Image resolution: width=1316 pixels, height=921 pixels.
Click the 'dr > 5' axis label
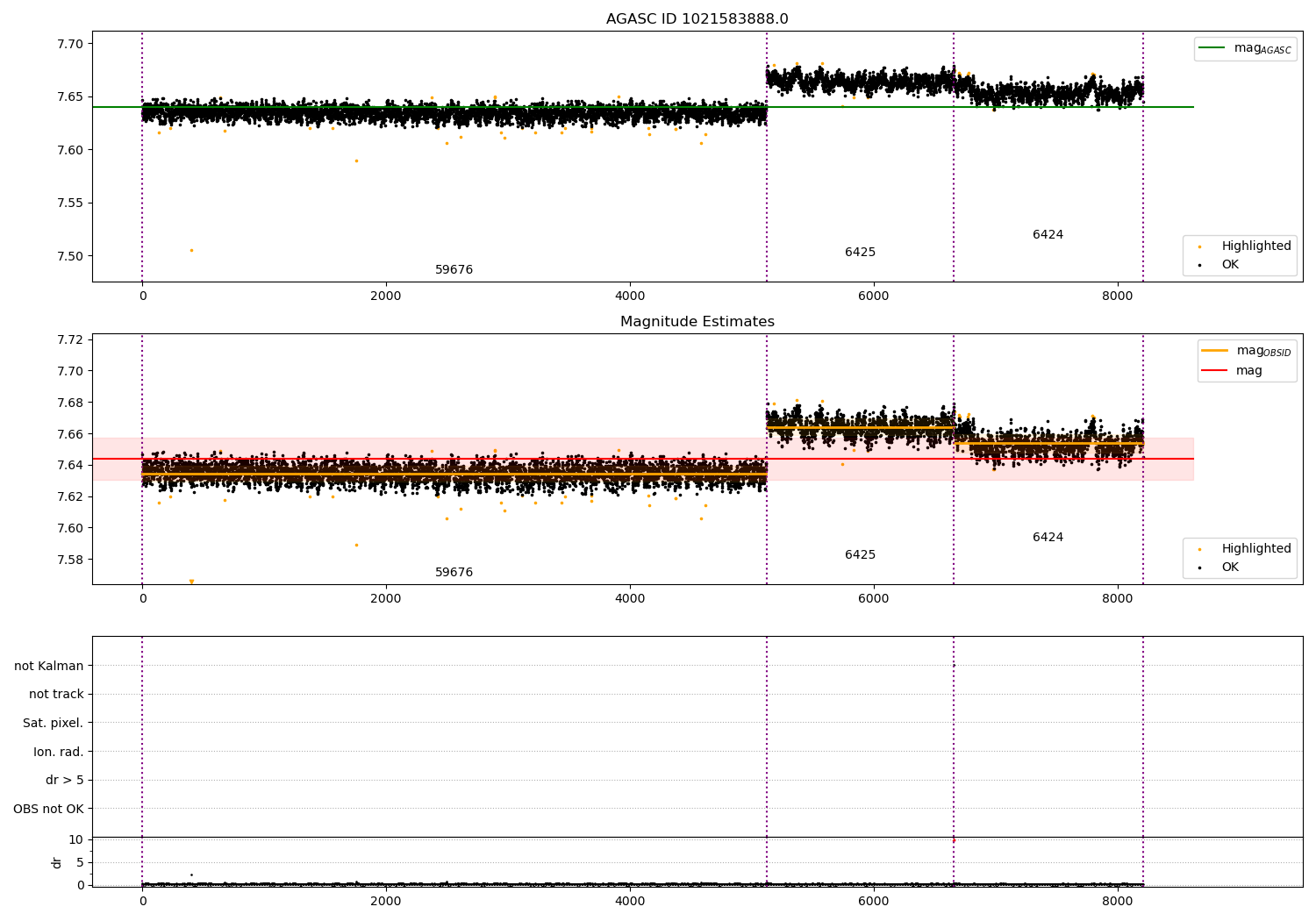click(x=65, y=781)
